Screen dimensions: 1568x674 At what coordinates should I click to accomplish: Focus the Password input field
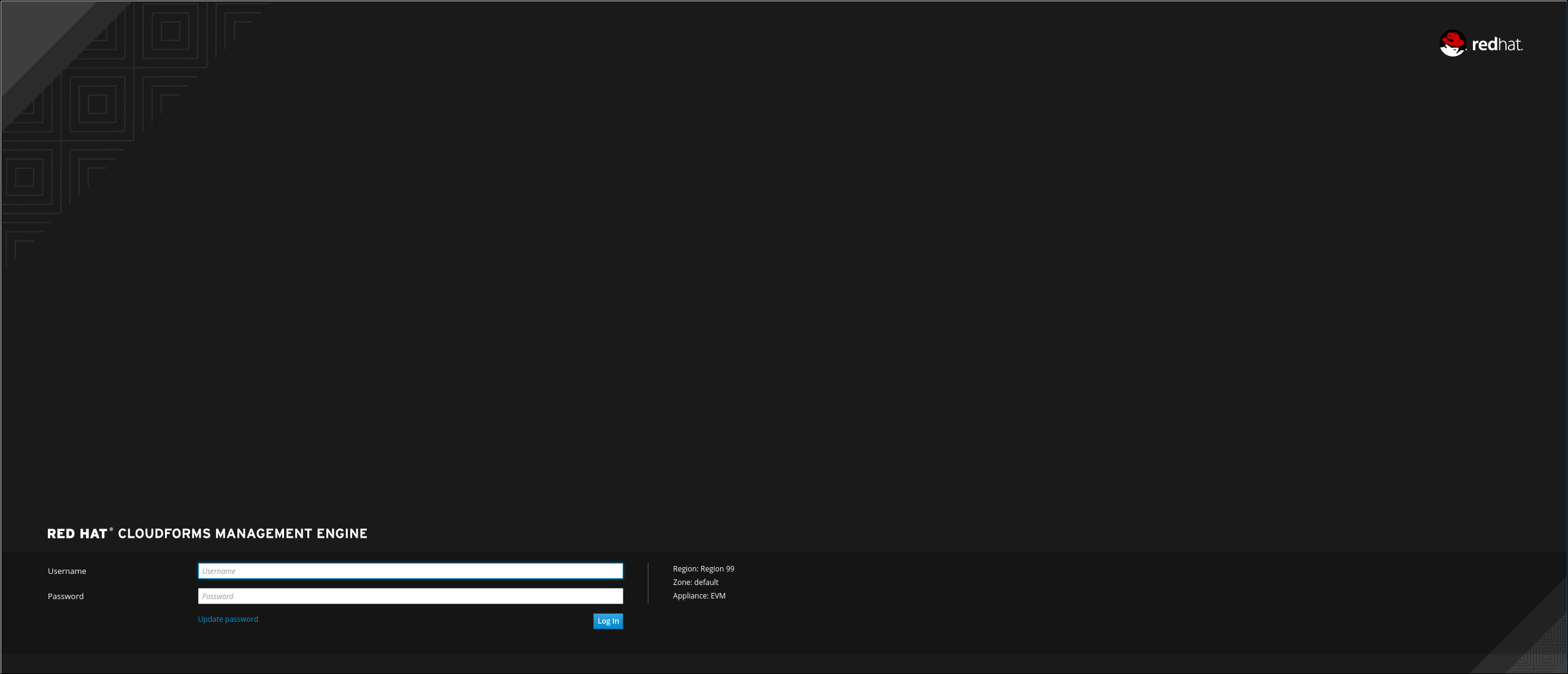click(x=410, y=596)
